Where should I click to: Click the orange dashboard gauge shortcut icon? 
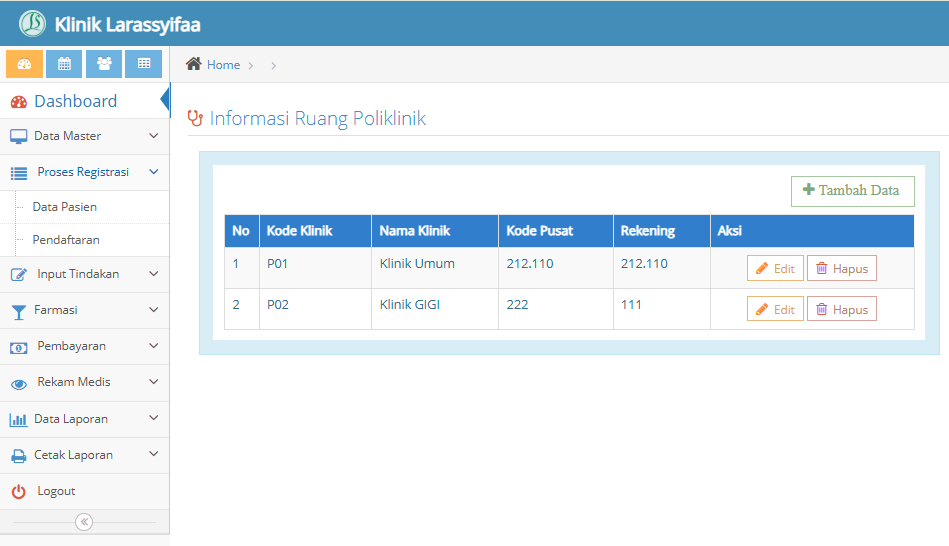click(24, 64)
